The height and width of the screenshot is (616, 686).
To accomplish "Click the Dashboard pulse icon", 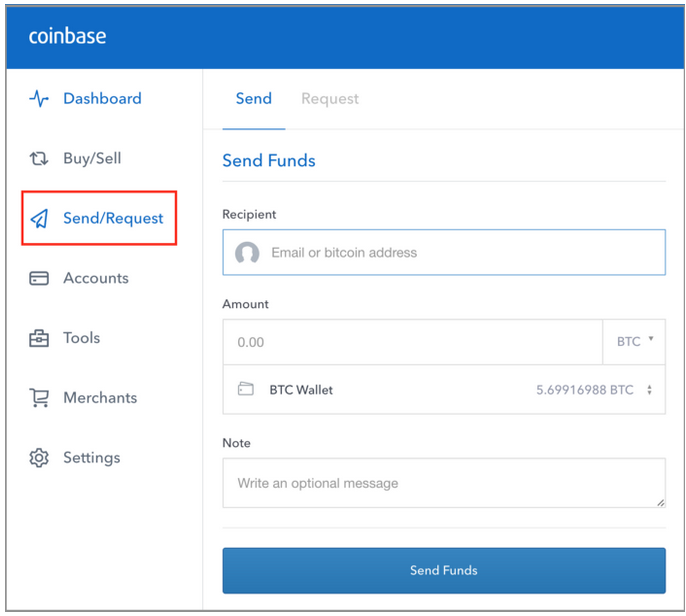I will click(x=39, y=99).
